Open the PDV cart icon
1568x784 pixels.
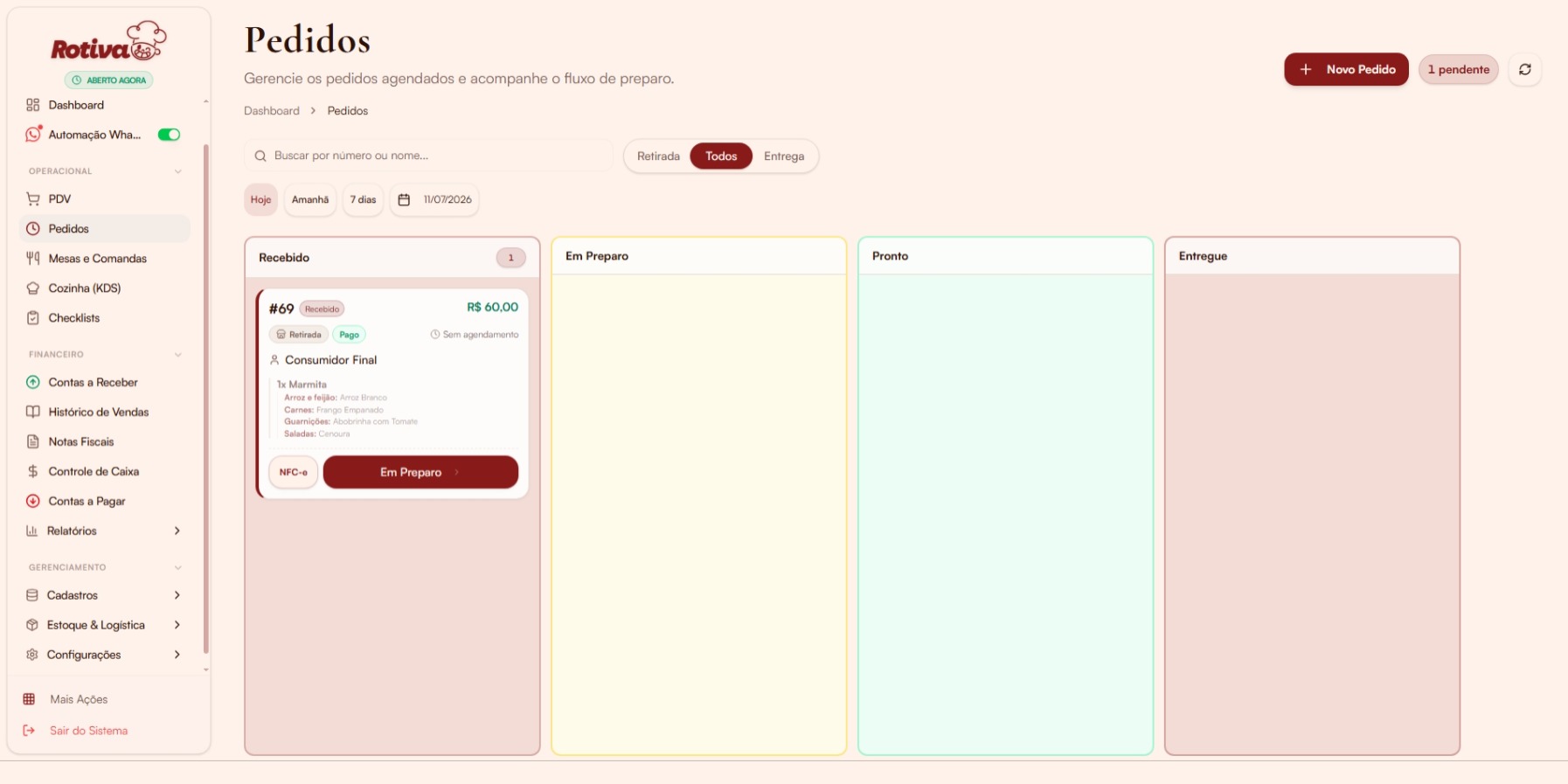point(33,199)
